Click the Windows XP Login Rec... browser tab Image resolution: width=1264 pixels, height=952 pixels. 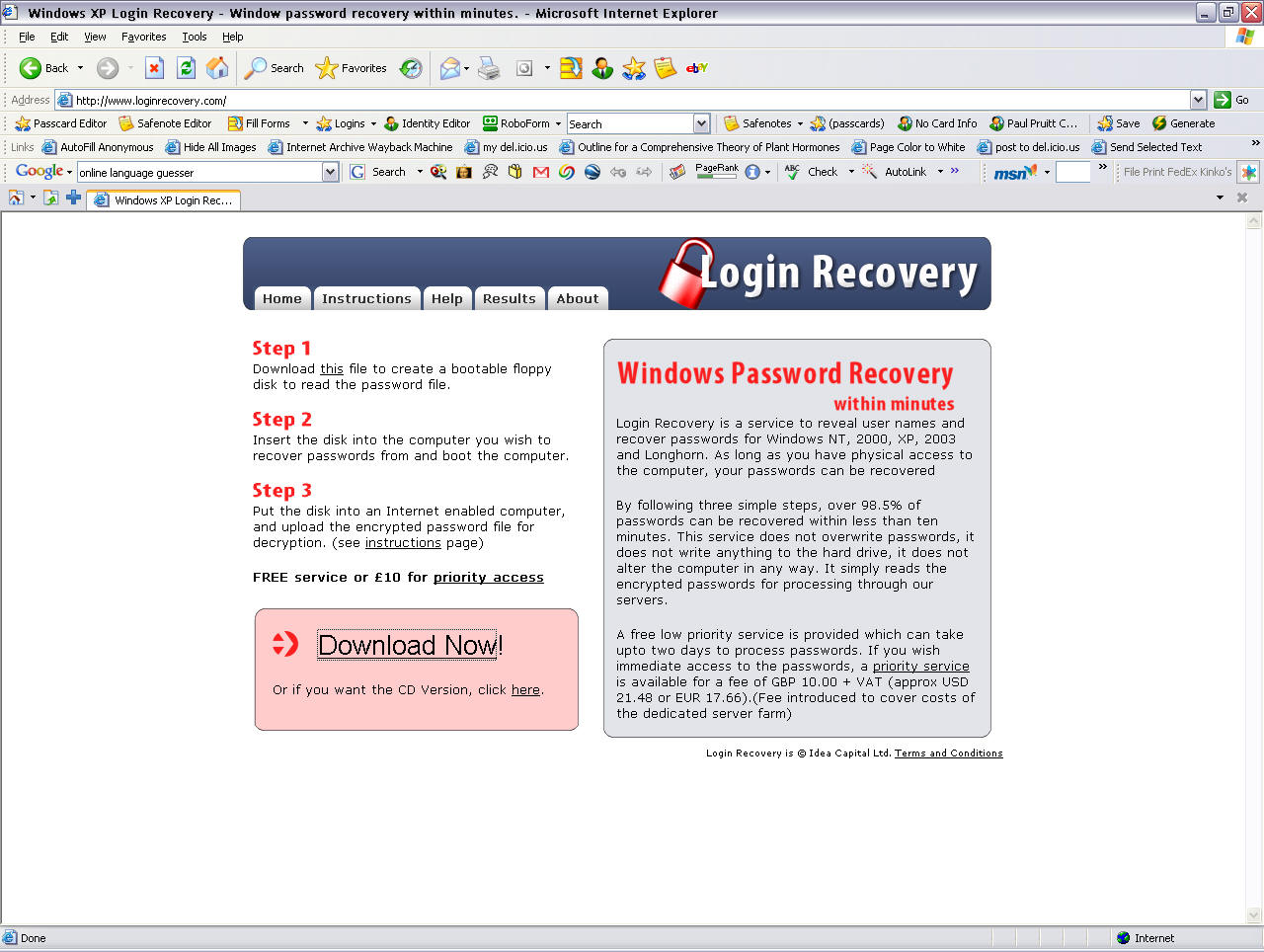coord(164,199)
